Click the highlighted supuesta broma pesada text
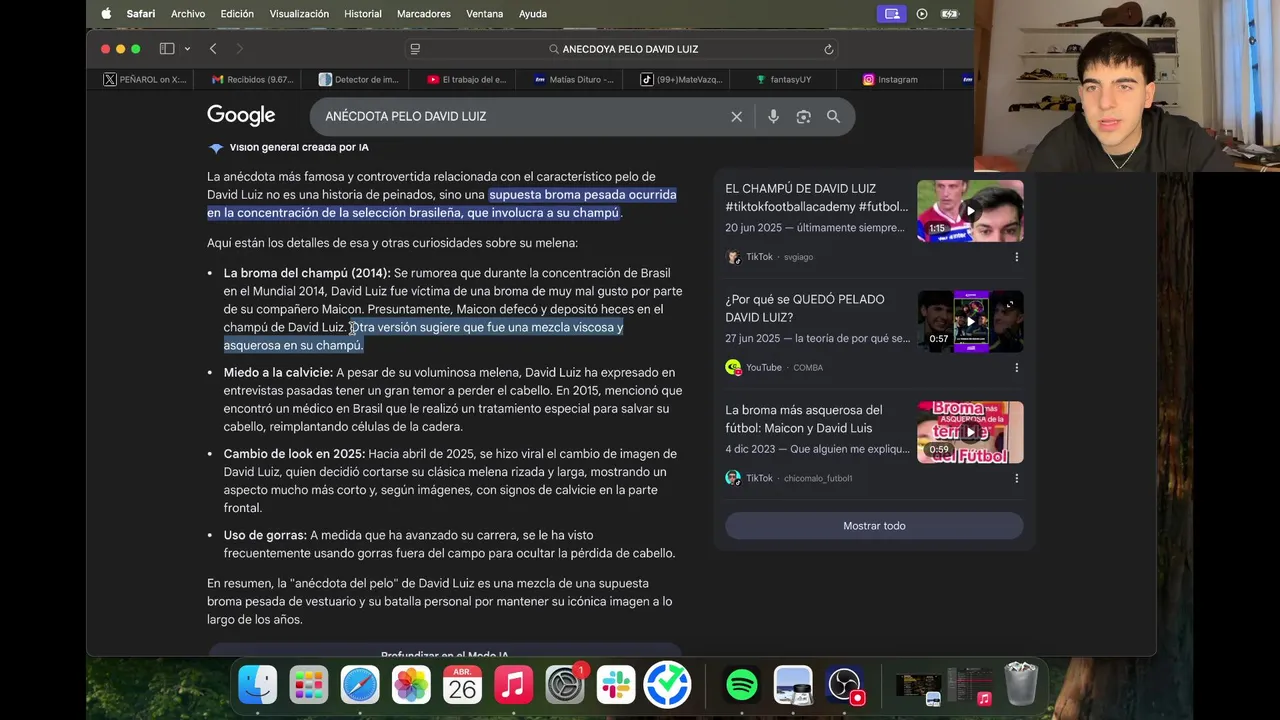Viewport: 1280px width, 720px height. pyautogui.click(x=442, y=204)
